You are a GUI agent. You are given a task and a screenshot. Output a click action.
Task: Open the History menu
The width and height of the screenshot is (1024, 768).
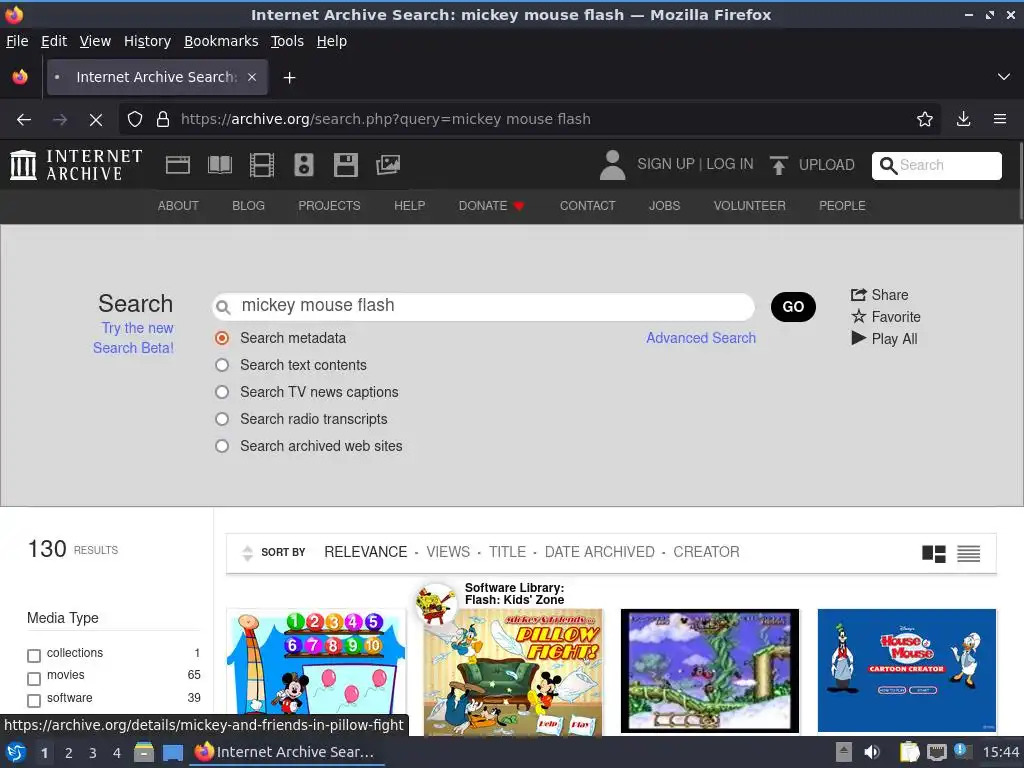147,41
